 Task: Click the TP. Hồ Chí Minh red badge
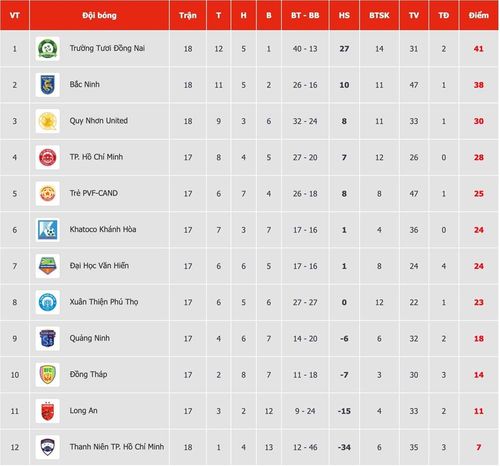click(x=47, y=157)
